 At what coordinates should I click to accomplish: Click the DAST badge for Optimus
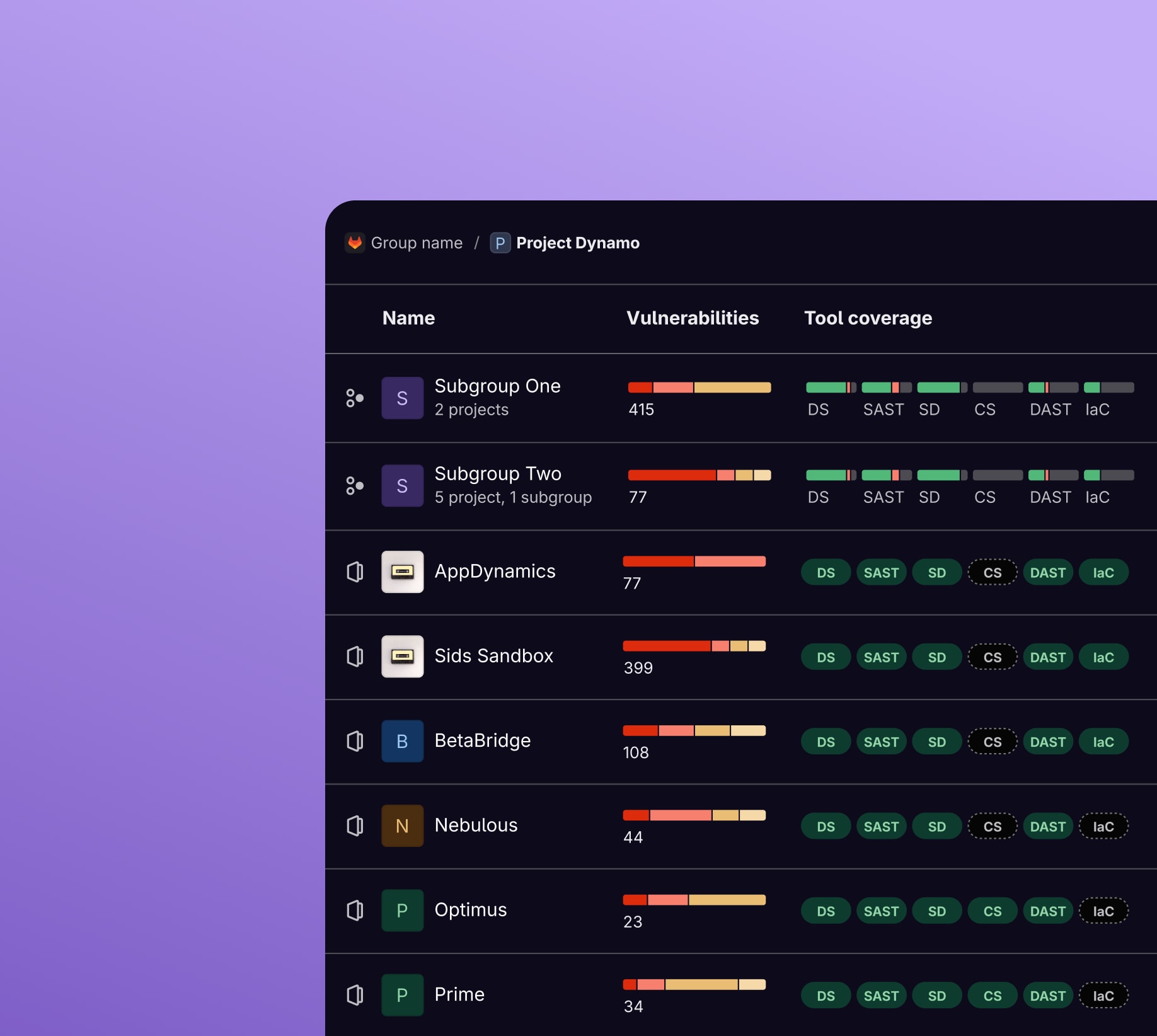[x=1048, y=911]
